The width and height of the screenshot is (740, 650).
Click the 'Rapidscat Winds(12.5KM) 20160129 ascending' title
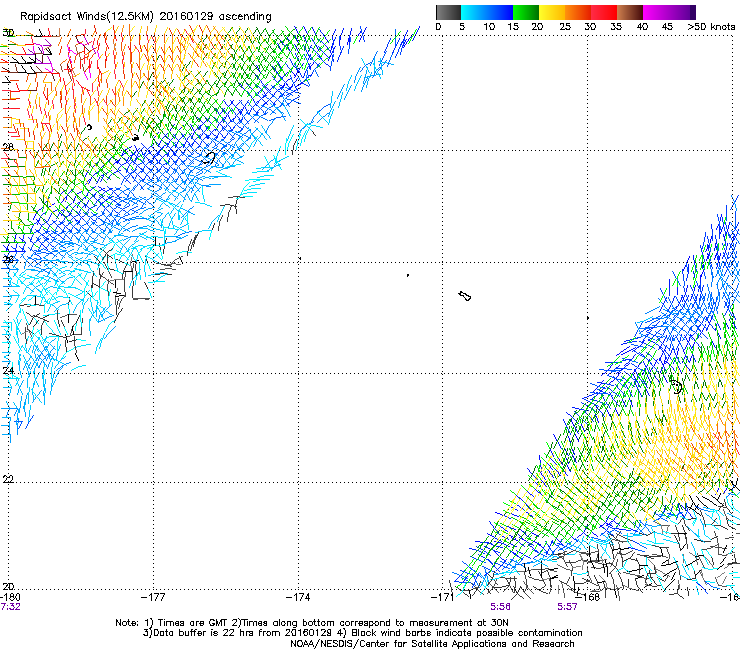pos(146,17)
